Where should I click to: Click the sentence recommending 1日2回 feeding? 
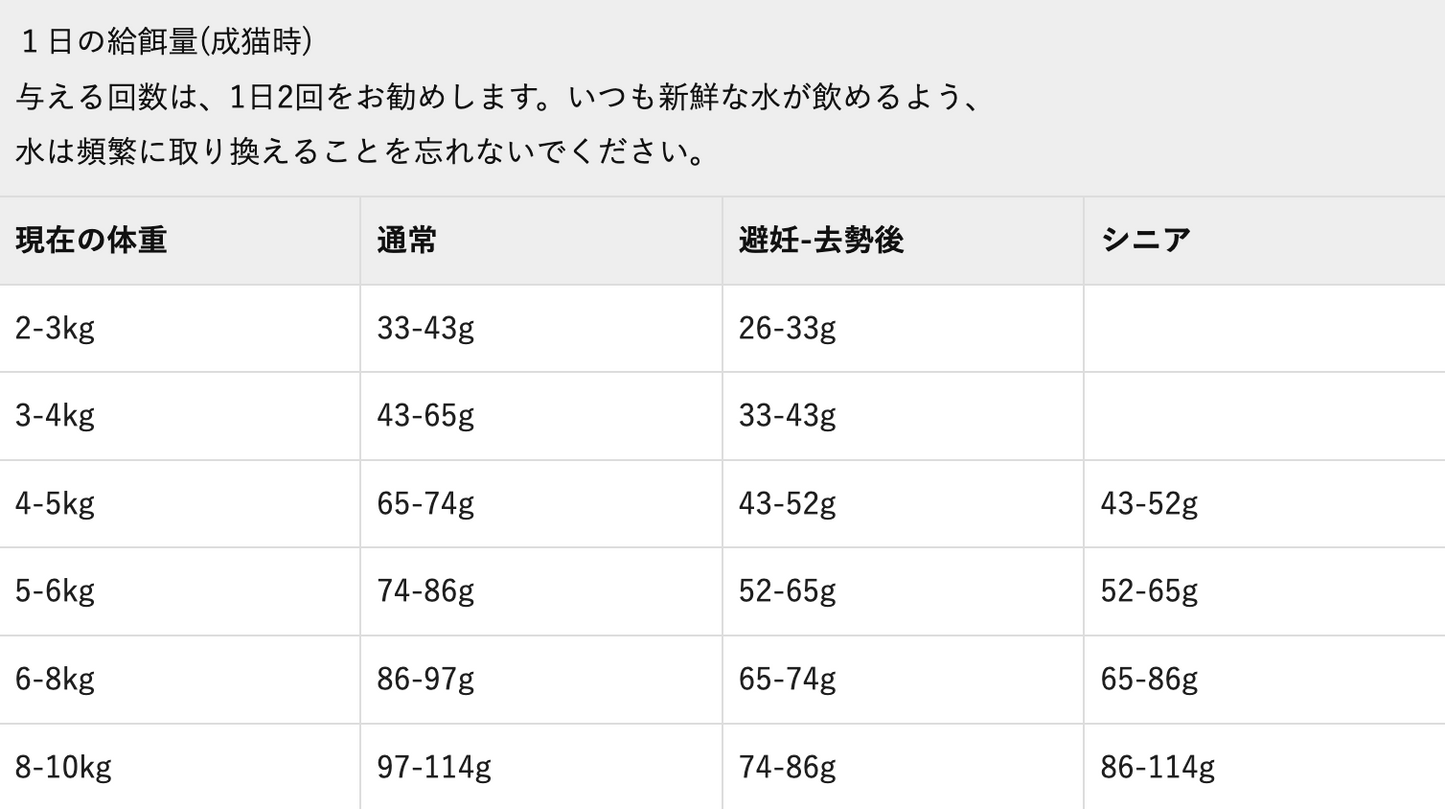tap(496, 98)
